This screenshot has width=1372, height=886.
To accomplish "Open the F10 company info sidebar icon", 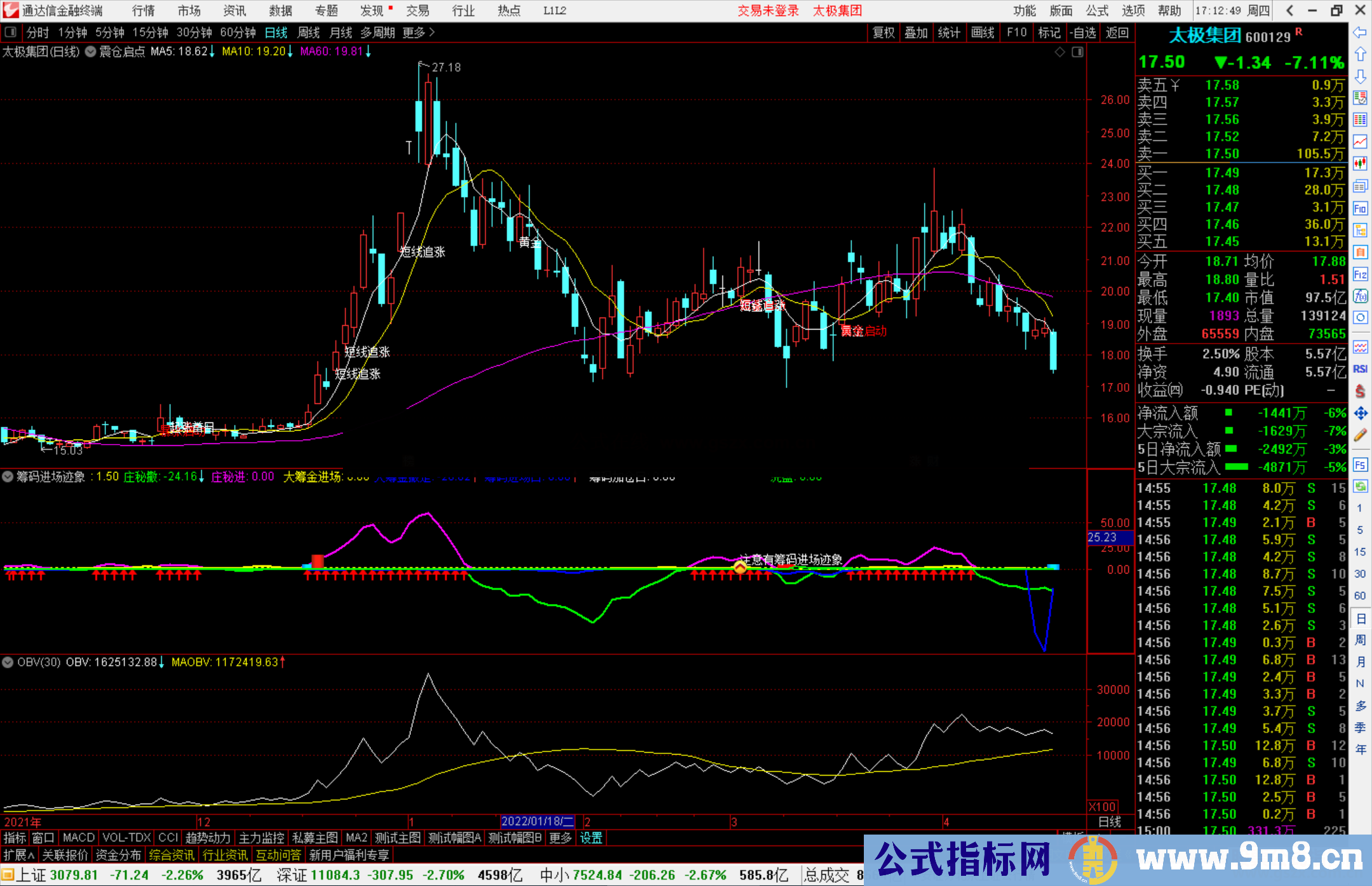I will [1360, 208].
